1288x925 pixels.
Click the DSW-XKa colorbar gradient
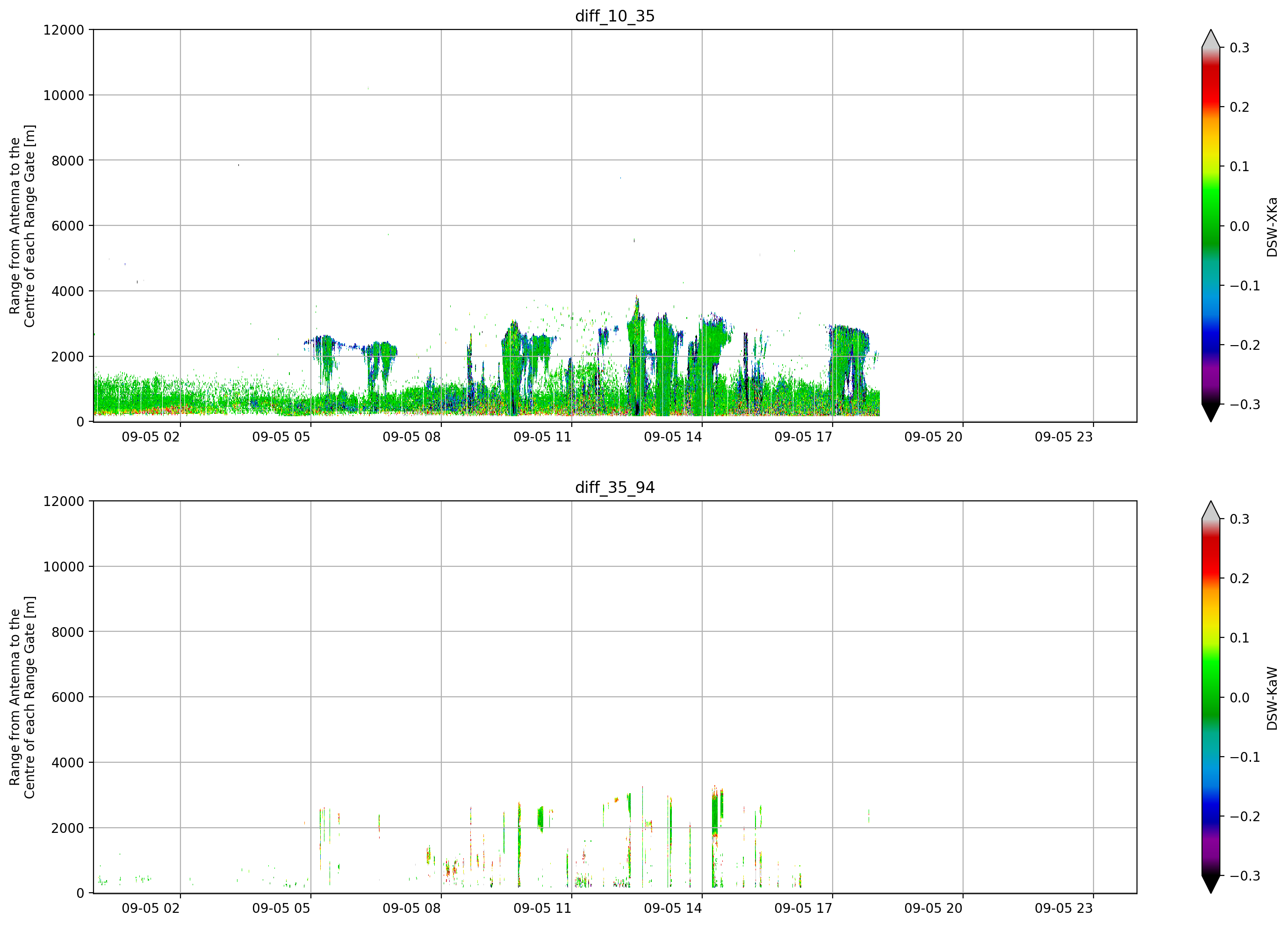point(1211,225)
